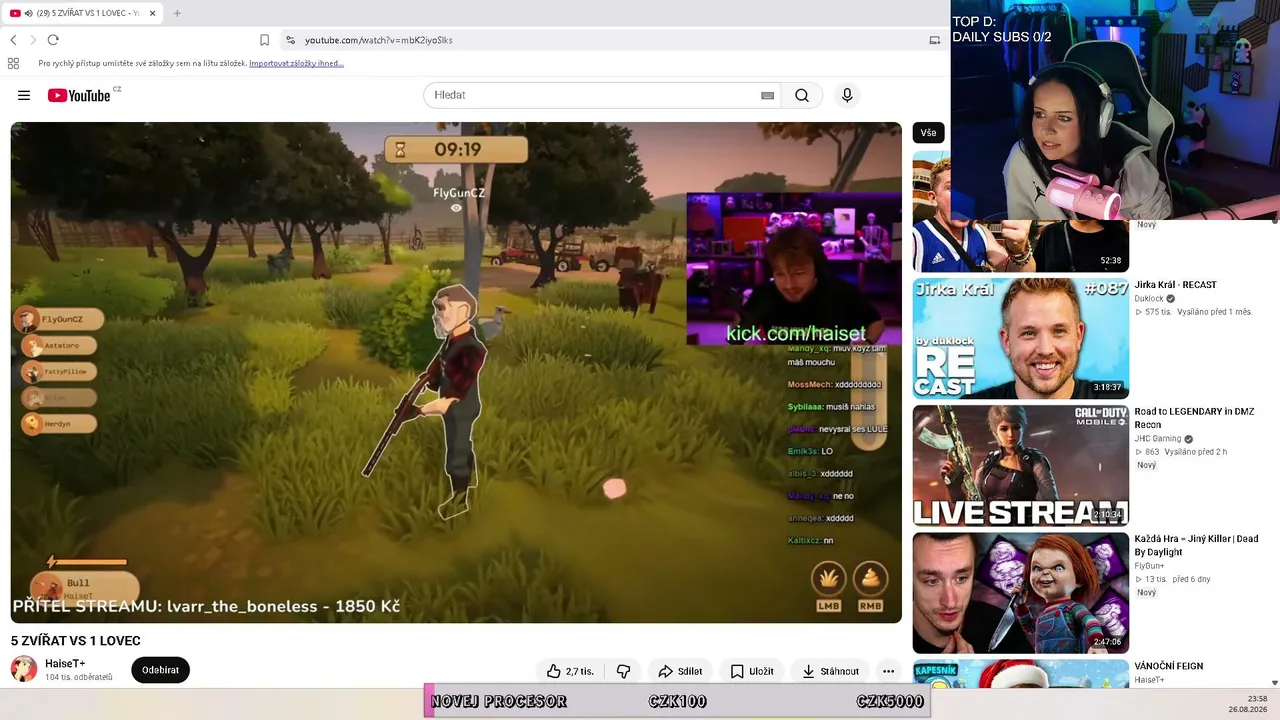
Task: Open Road to LEGENDARY in DMZ thumbnail
Action: (1020, 465)
